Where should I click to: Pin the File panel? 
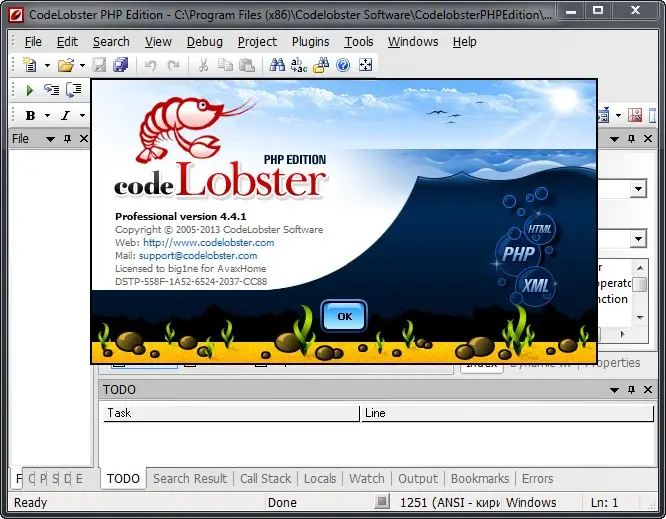(67, 138)
